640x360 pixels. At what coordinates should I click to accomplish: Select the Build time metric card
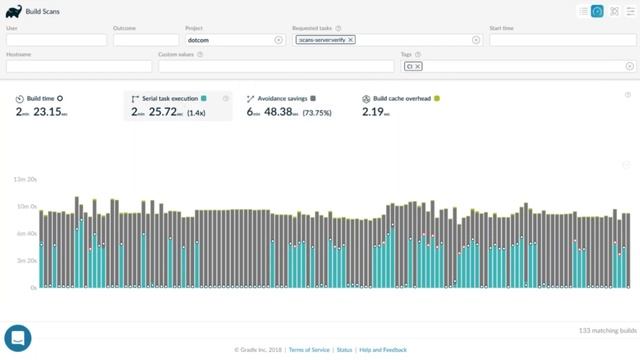click(61, 106)
